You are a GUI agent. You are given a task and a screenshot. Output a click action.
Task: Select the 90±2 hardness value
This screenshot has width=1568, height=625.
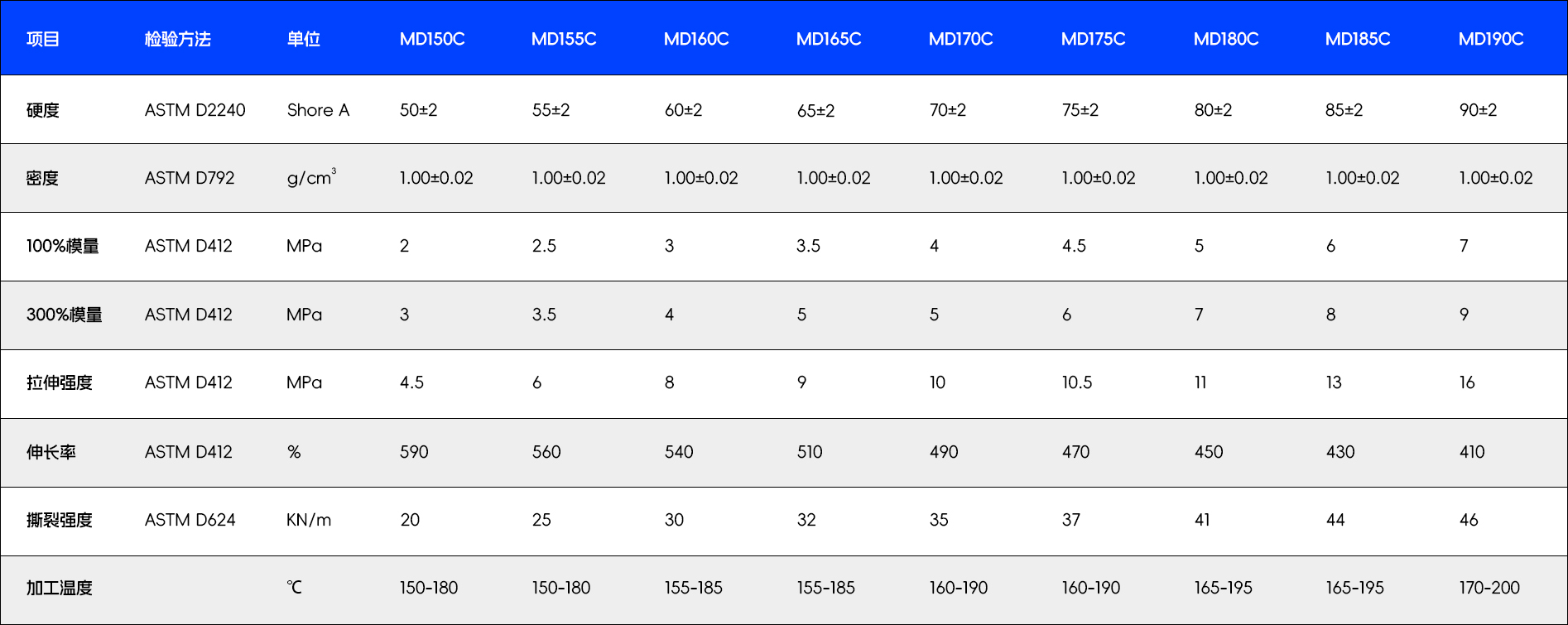click(1478, 110)
